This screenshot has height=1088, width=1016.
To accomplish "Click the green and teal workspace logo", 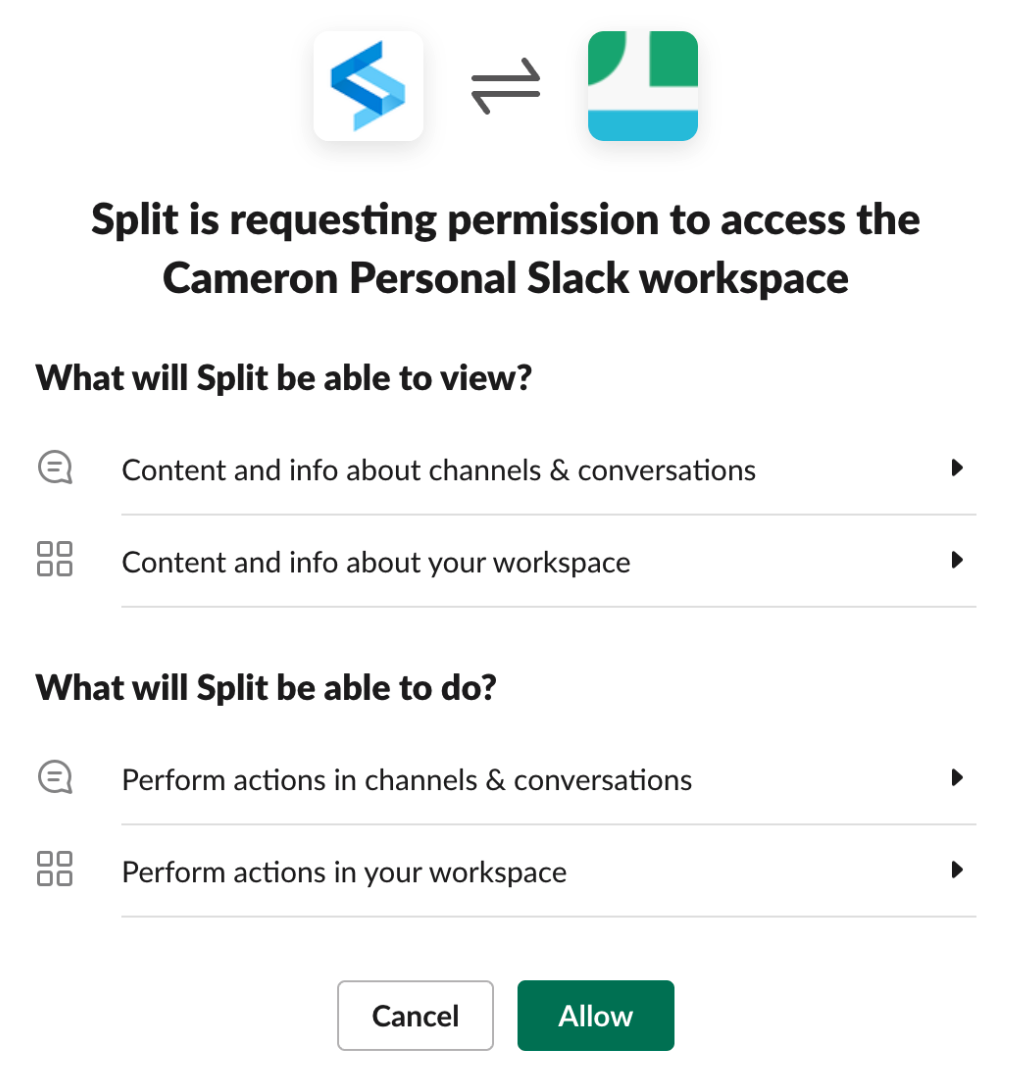I will [x=642, y=86].
